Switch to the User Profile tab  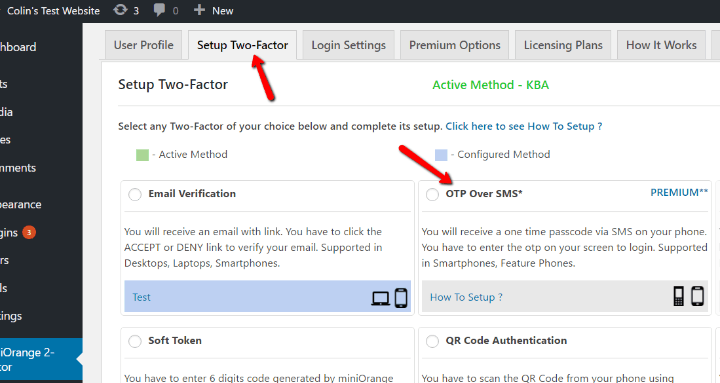[x=144, y=45]
